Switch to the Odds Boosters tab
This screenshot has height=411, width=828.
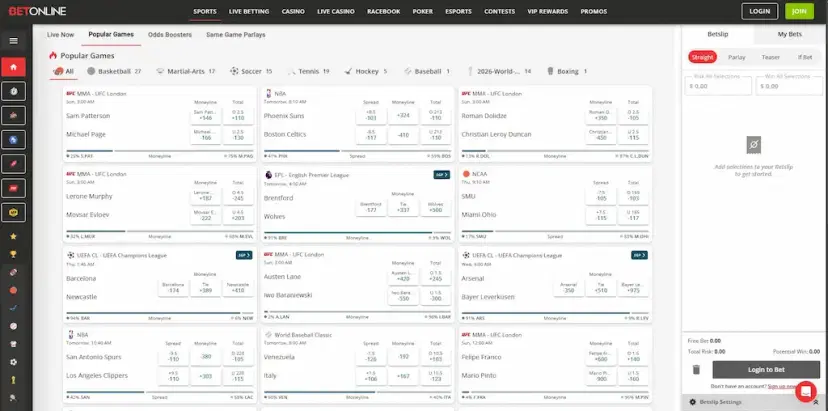pyautogui.click(x=170, y=35)
